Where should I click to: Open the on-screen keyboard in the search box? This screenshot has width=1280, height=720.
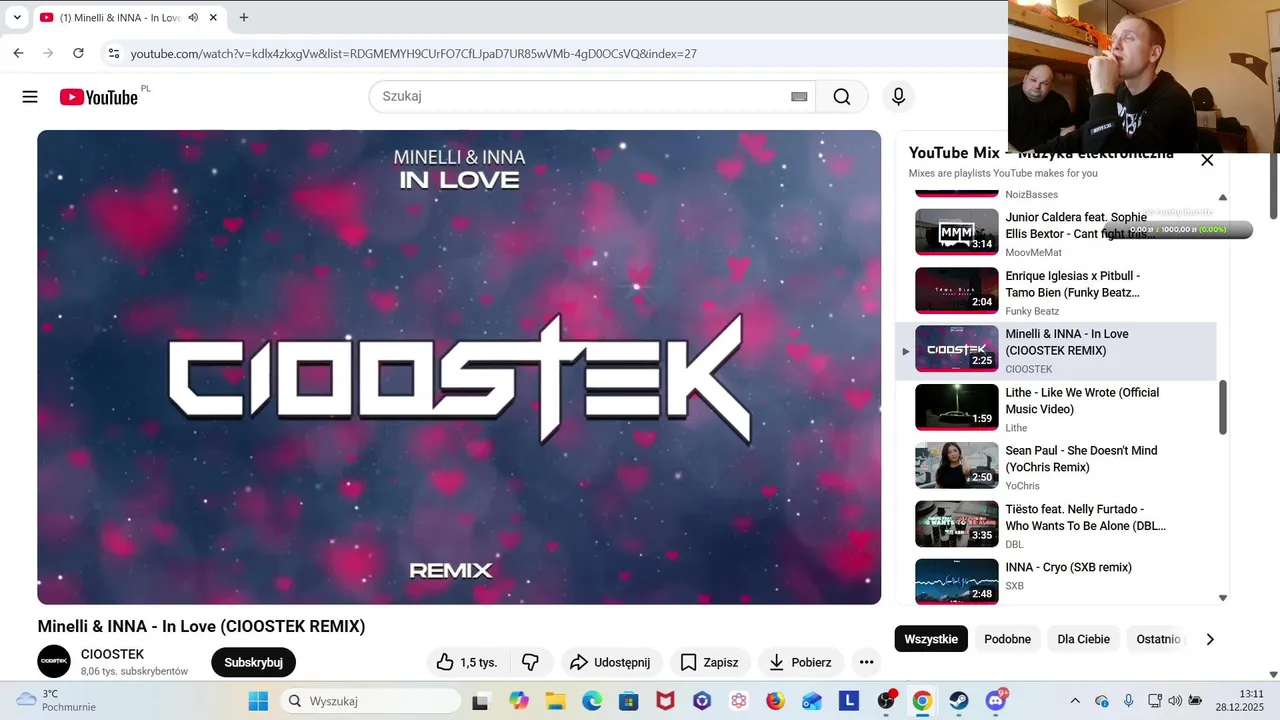(799, 97)
